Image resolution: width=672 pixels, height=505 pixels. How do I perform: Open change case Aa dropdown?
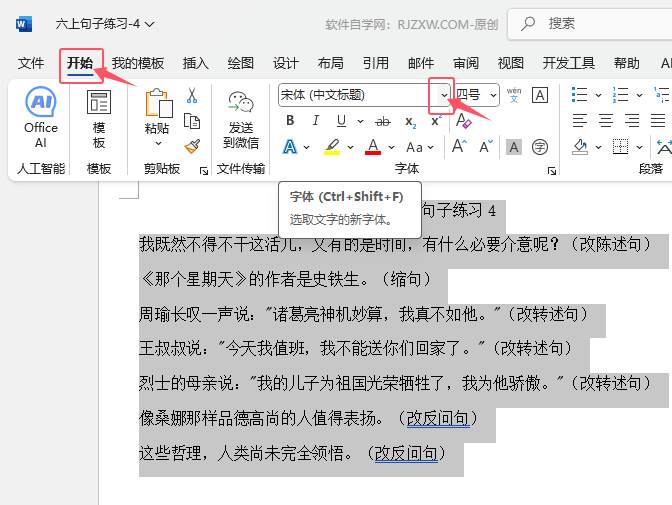[420, 147]
